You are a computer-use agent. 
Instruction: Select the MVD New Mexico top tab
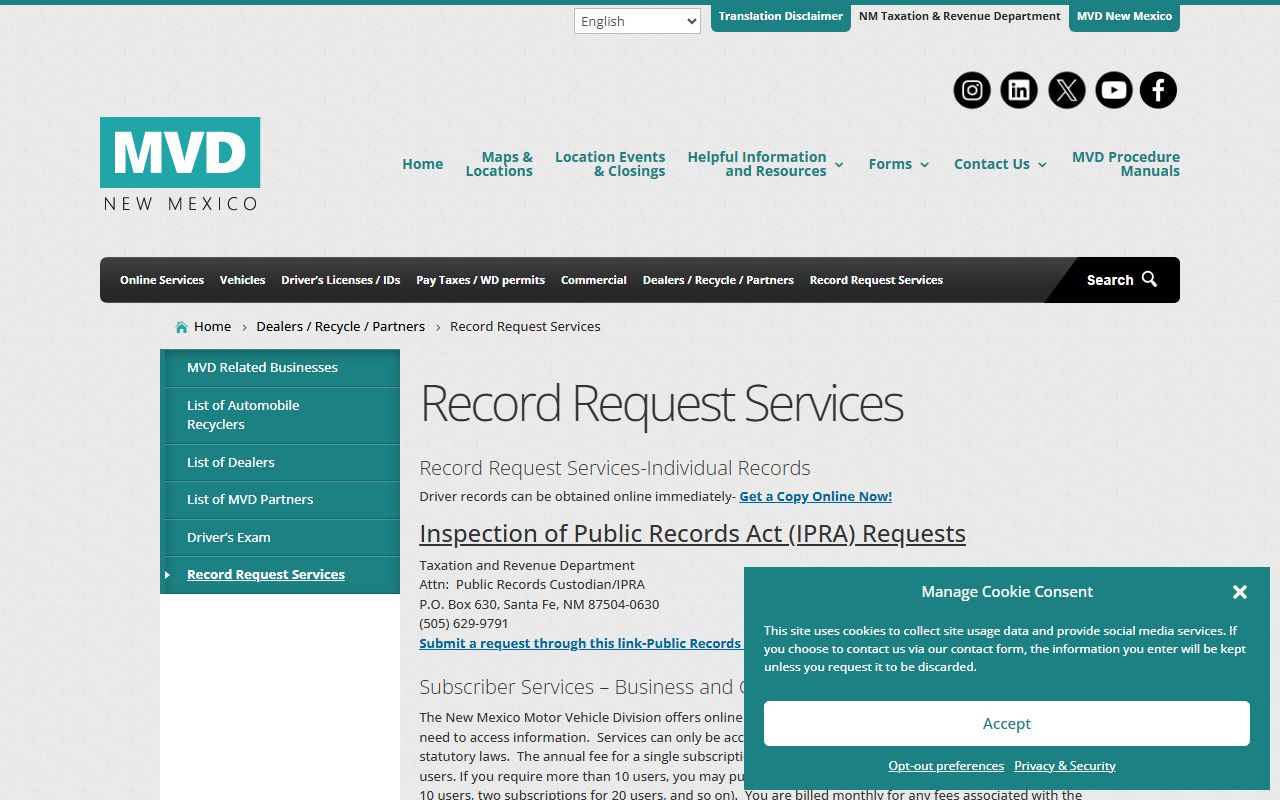[x=1124, y=17]
